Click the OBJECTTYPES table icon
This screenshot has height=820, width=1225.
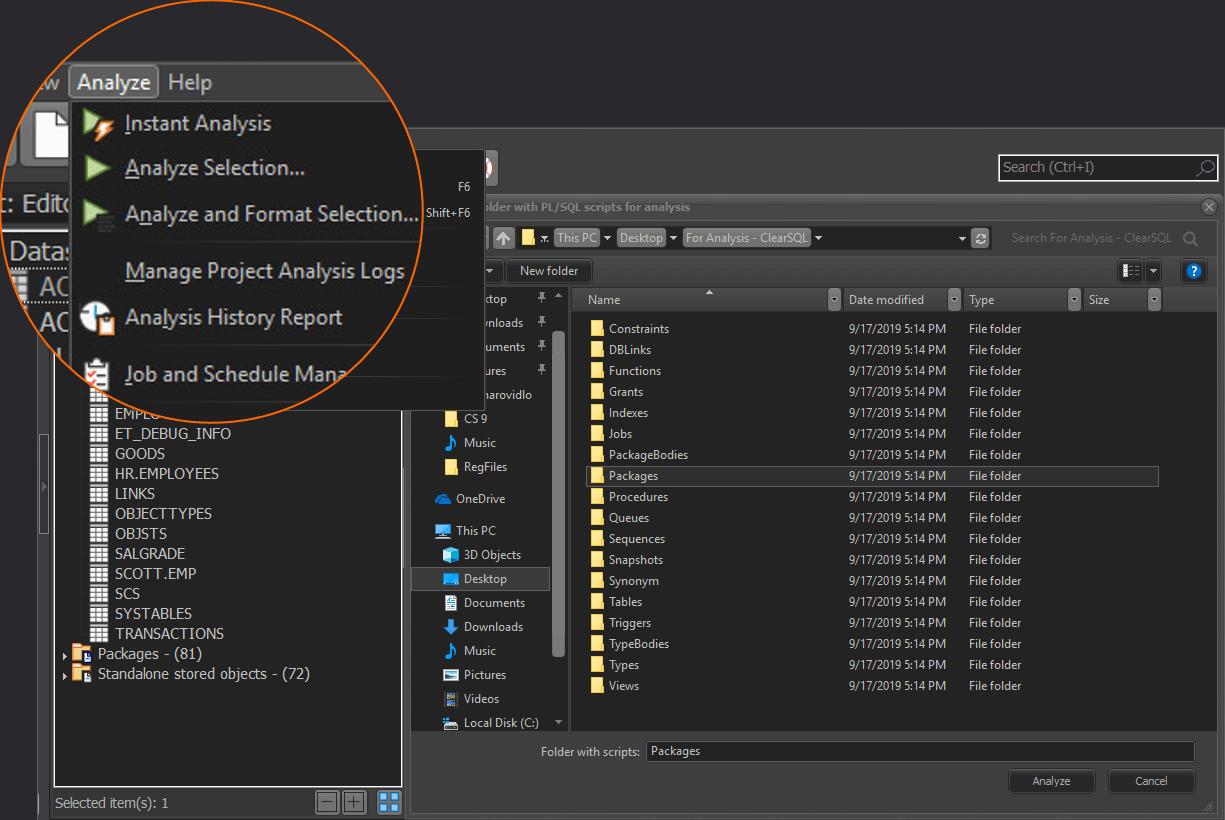[99, 514]
